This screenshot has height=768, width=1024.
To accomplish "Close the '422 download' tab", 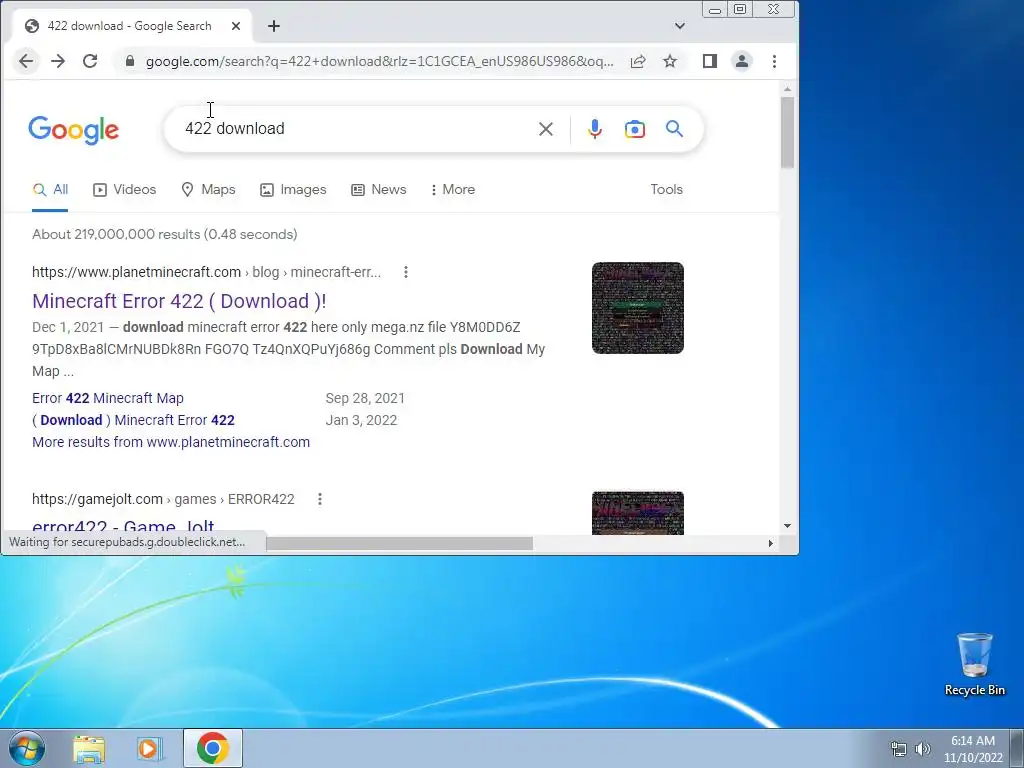I will coord(236,26).
